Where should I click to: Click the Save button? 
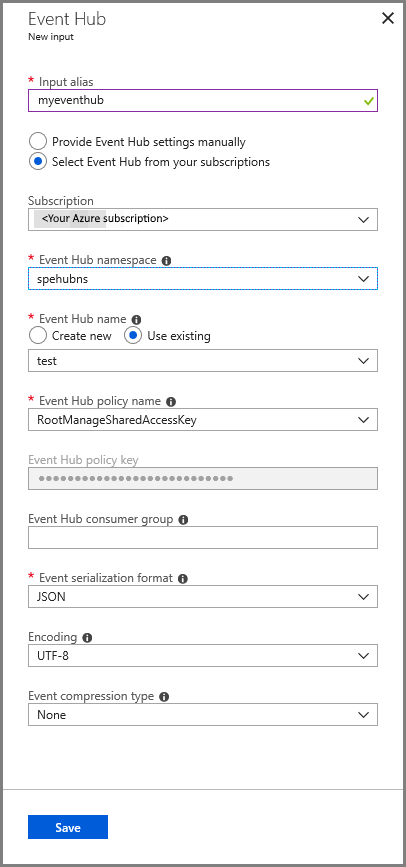[x=68, y=827]
